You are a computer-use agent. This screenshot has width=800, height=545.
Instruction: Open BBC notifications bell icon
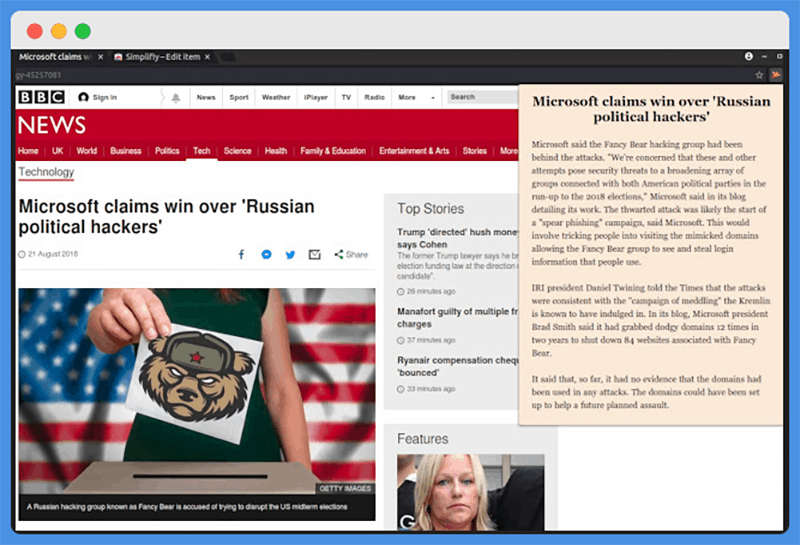pyautogui.click(x=176, y=97)
